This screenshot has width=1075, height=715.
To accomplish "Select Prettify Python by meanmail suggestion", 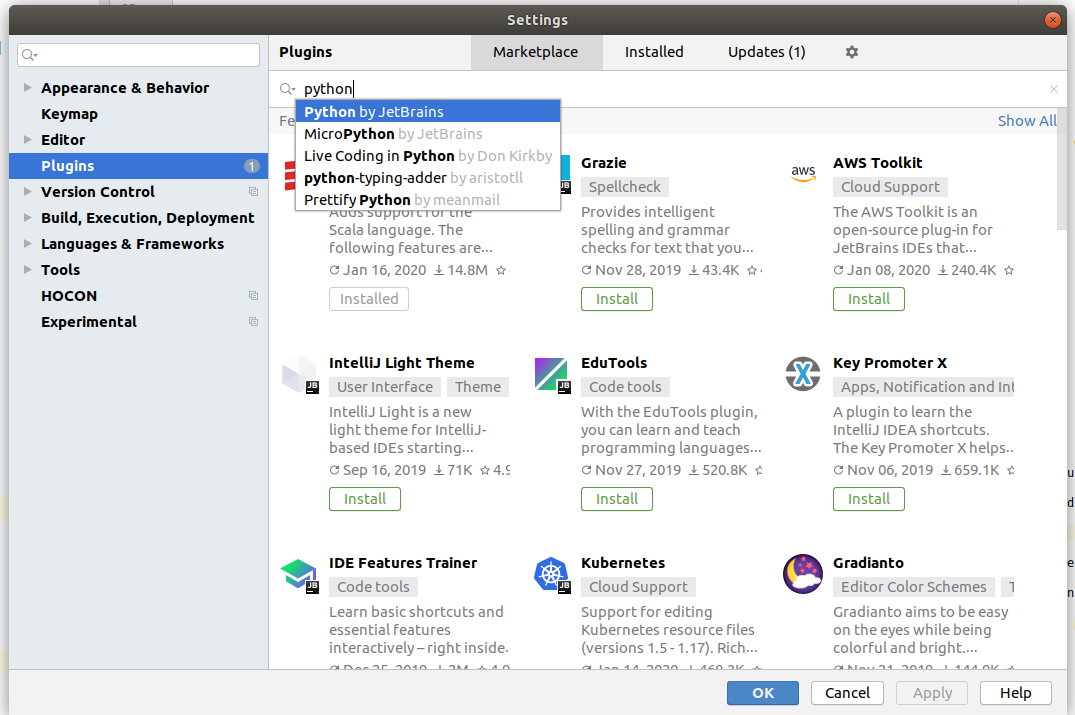I will pos(428,199).
